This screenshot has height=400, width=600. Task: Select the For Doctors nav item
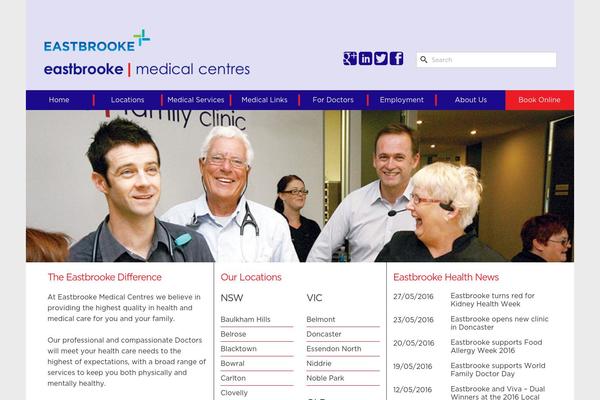pos(333,100)
